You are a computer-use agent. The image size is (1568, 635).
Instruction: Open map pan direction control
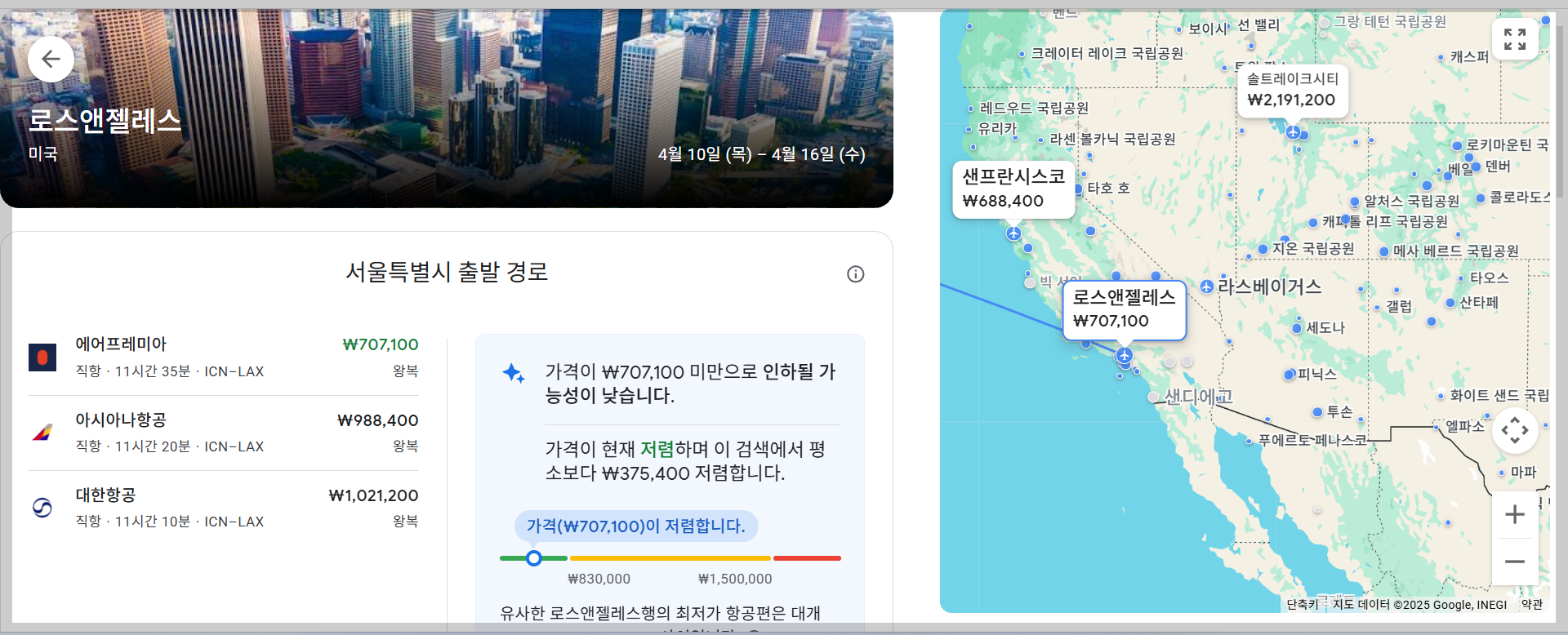tap(1515, 430)
